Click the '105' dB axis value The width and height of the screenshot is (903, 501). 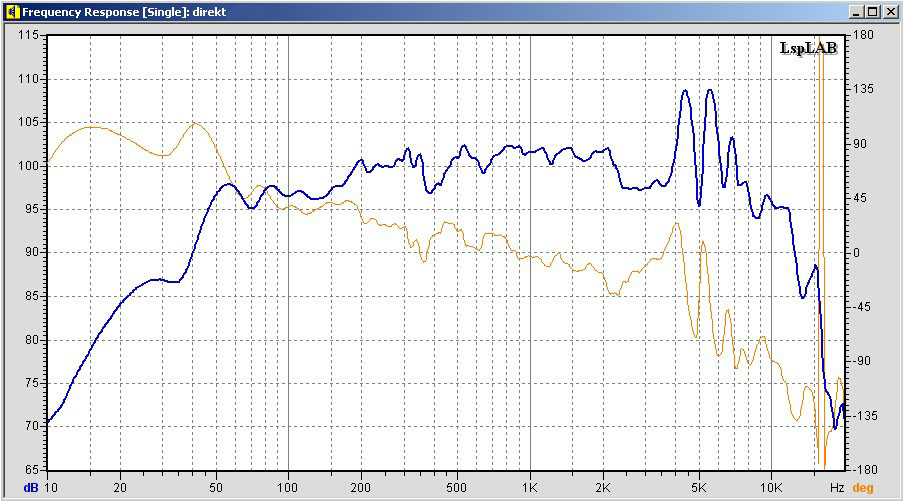point(28,122)
